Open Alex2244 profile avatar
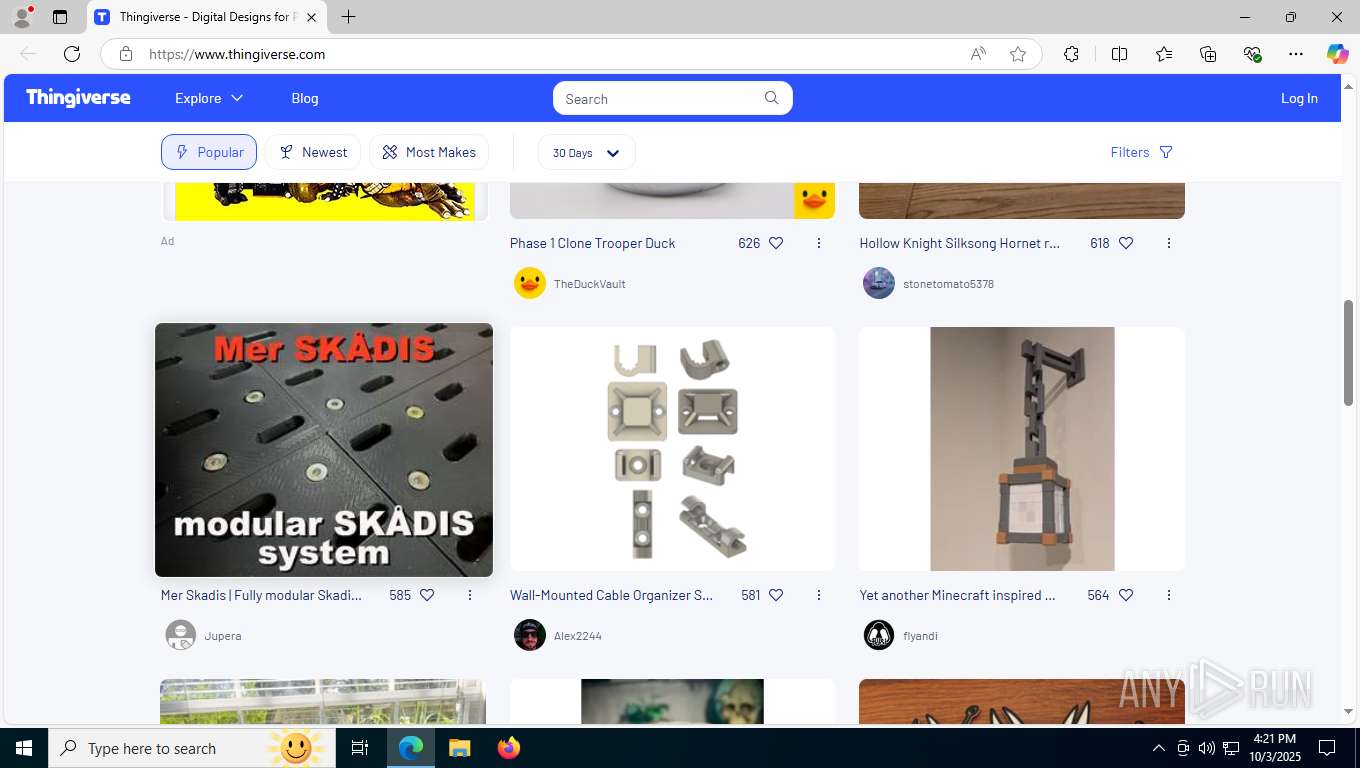Image resolution: width=1360 pixels, height=768 pixels. pos(530,635)
